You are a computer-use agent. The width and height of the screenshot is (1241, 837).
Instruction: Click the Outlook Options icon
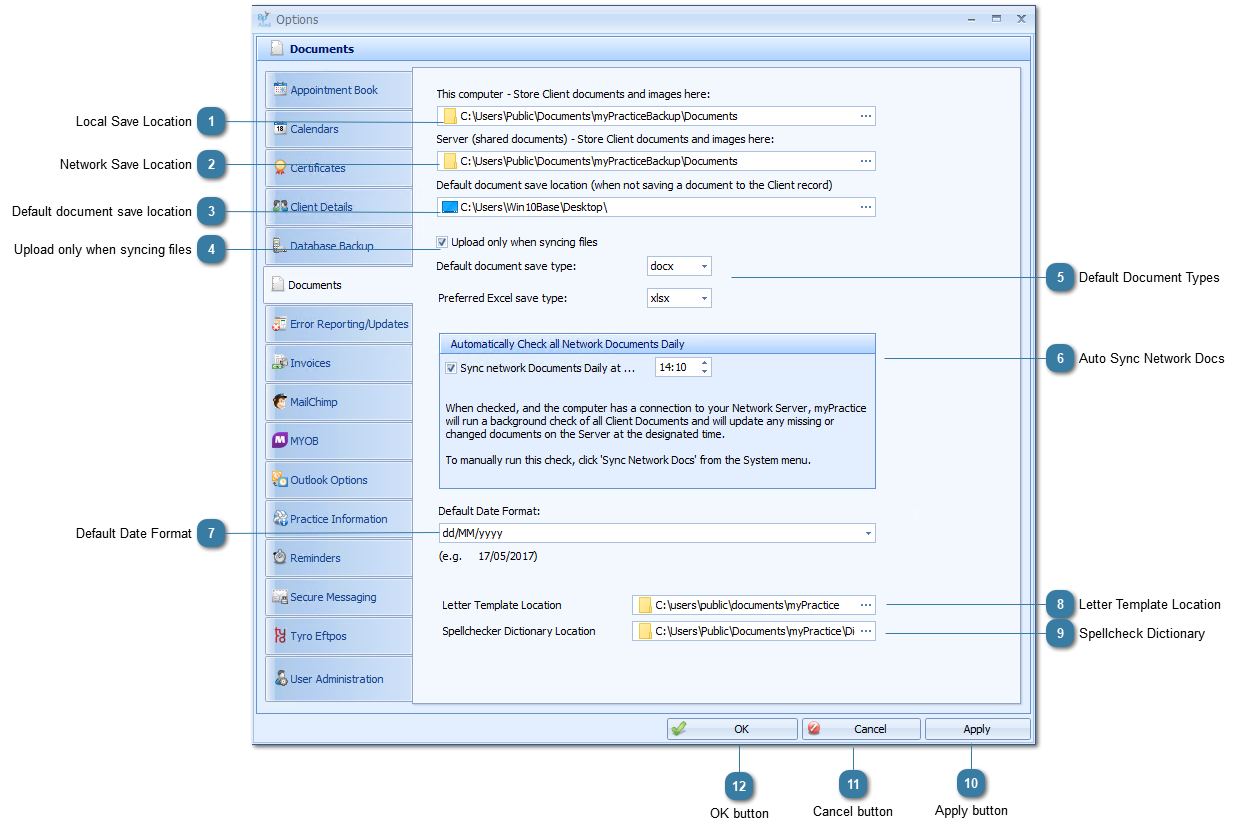pyautogui.click(x=280, y=479)
